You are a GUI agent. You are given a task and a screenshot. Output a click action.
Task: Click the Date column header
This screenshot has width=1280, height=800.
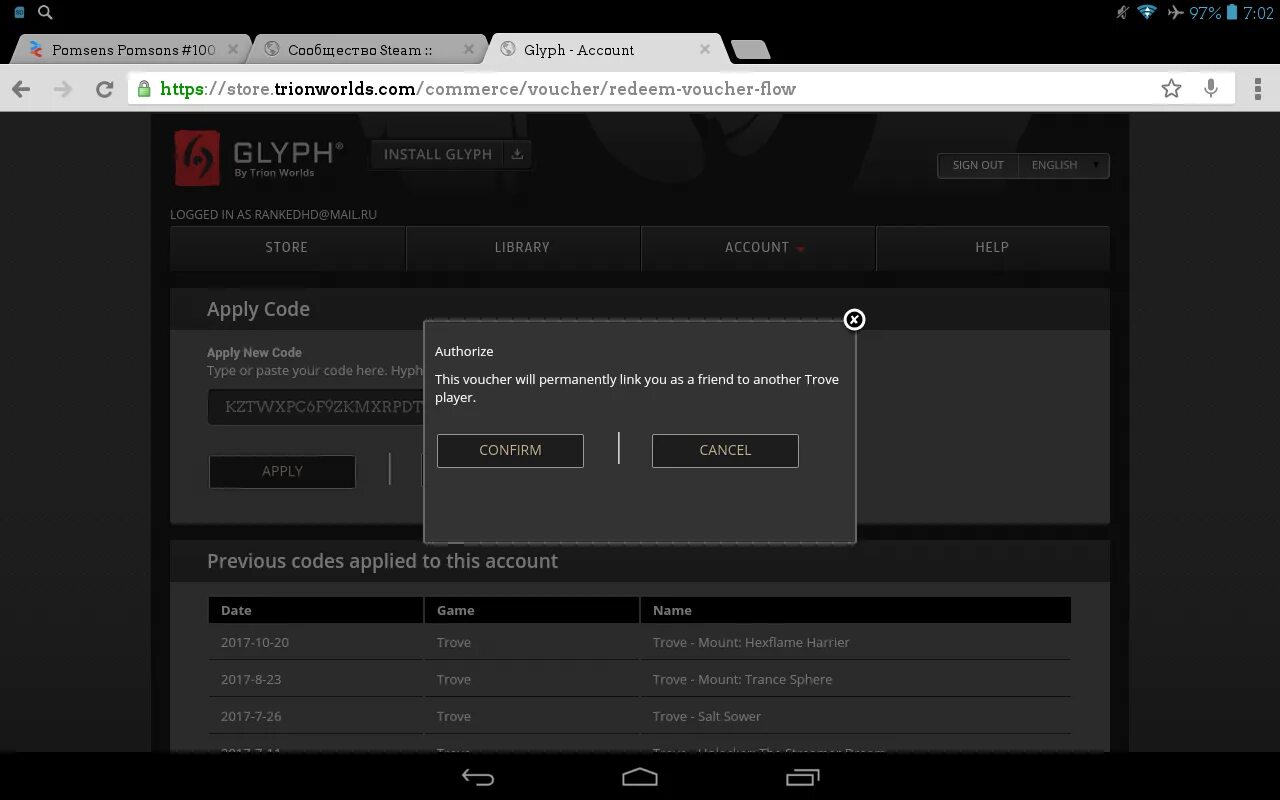coord(316,610)
